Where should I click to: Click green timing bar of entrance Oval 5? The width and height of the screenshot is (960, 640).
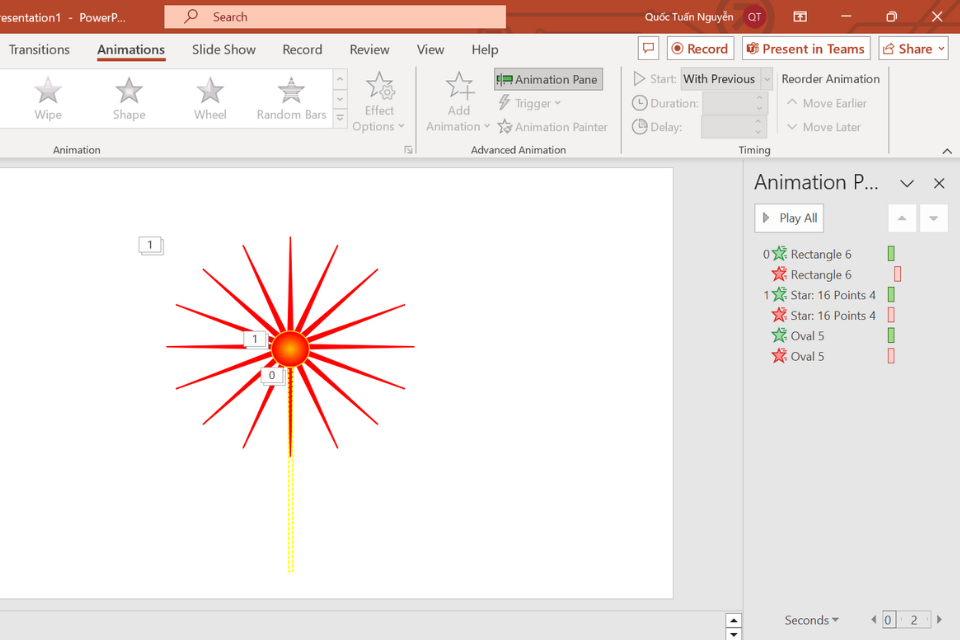(x=891, y=336)
